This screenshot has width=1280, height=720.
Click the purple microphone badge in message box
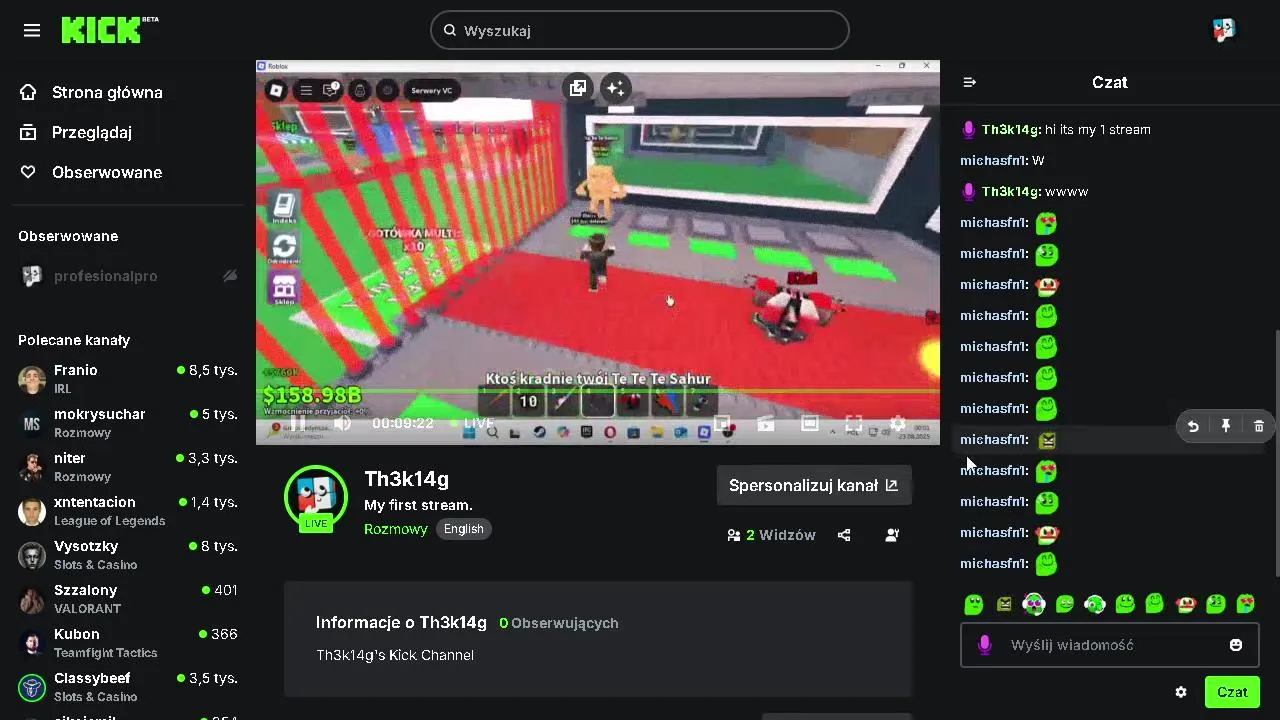click(x=985, y=645)
